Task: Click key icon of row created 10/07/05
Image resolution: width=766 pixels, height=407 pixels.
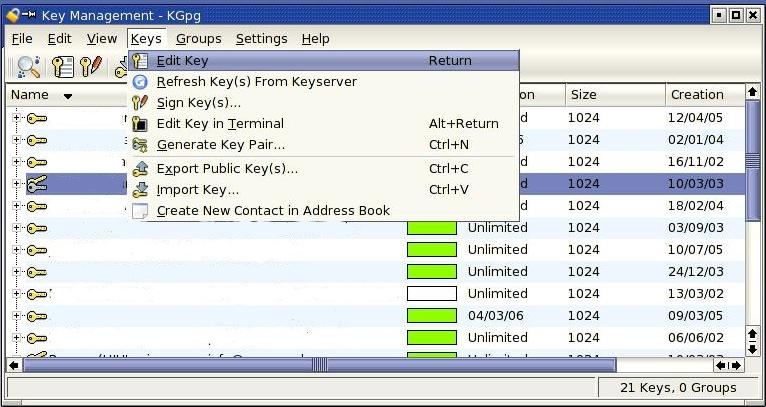Action: (37, 250)
